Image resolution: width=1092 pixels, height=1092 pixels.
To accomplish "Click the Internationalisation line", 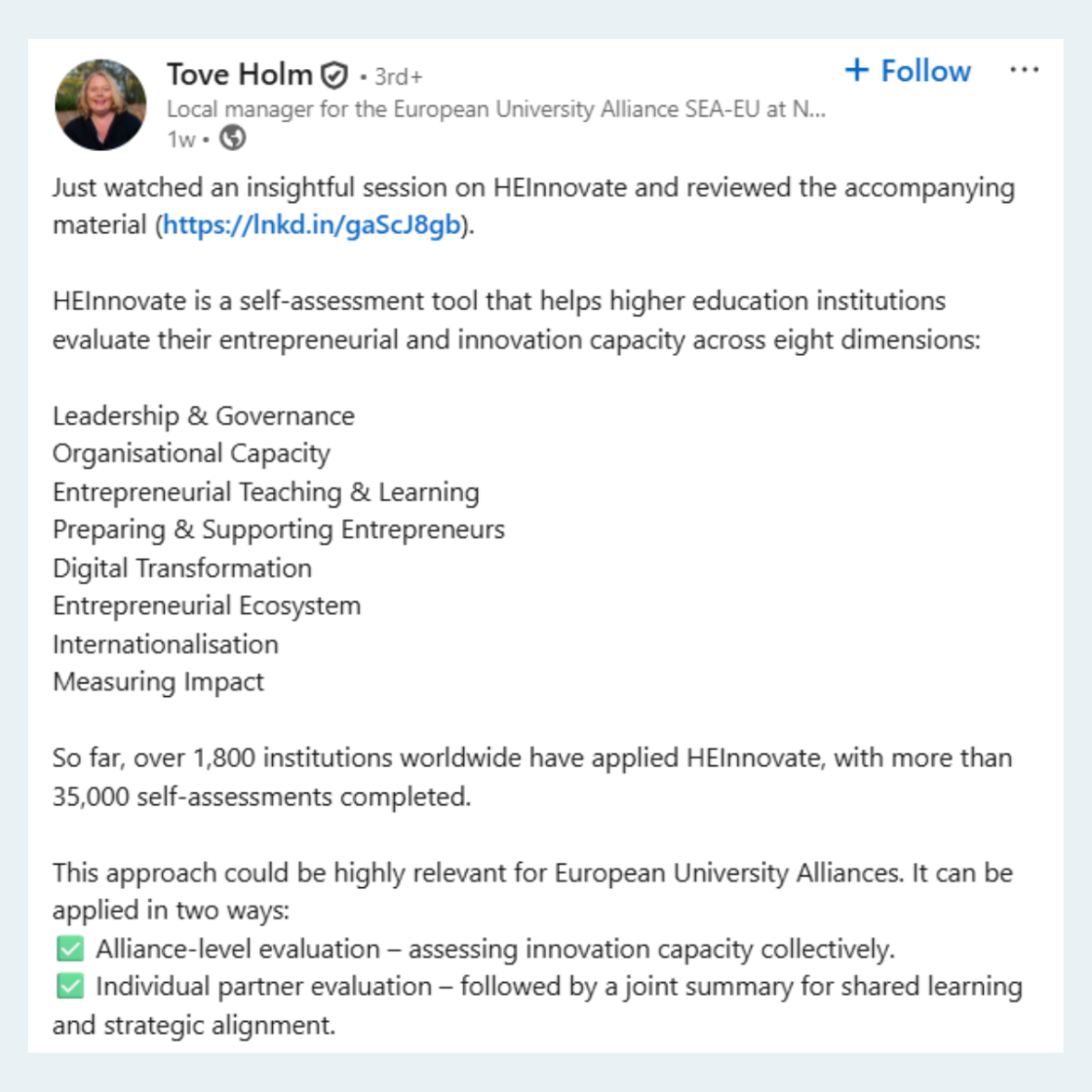I will tap(166, 644).
